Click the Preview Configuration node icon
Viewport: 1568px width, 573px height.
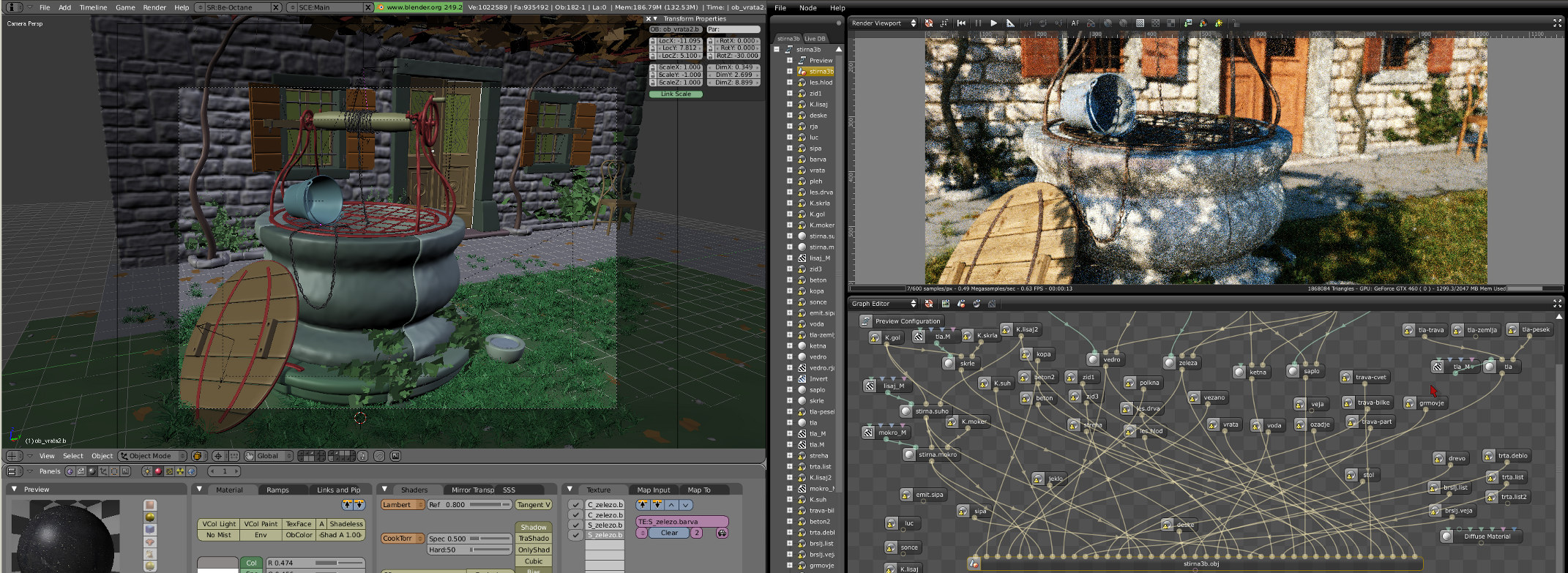click(866, 321)
